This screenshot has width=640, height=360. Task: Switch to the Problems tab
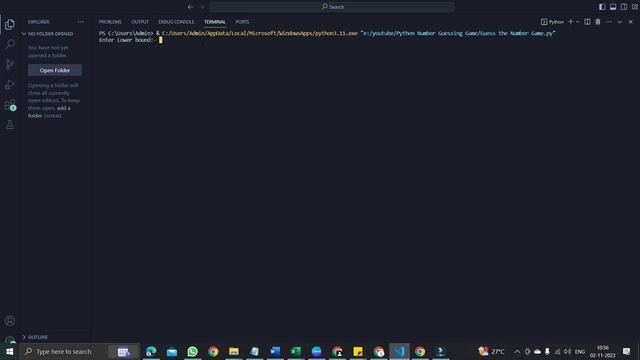[110, 22]
